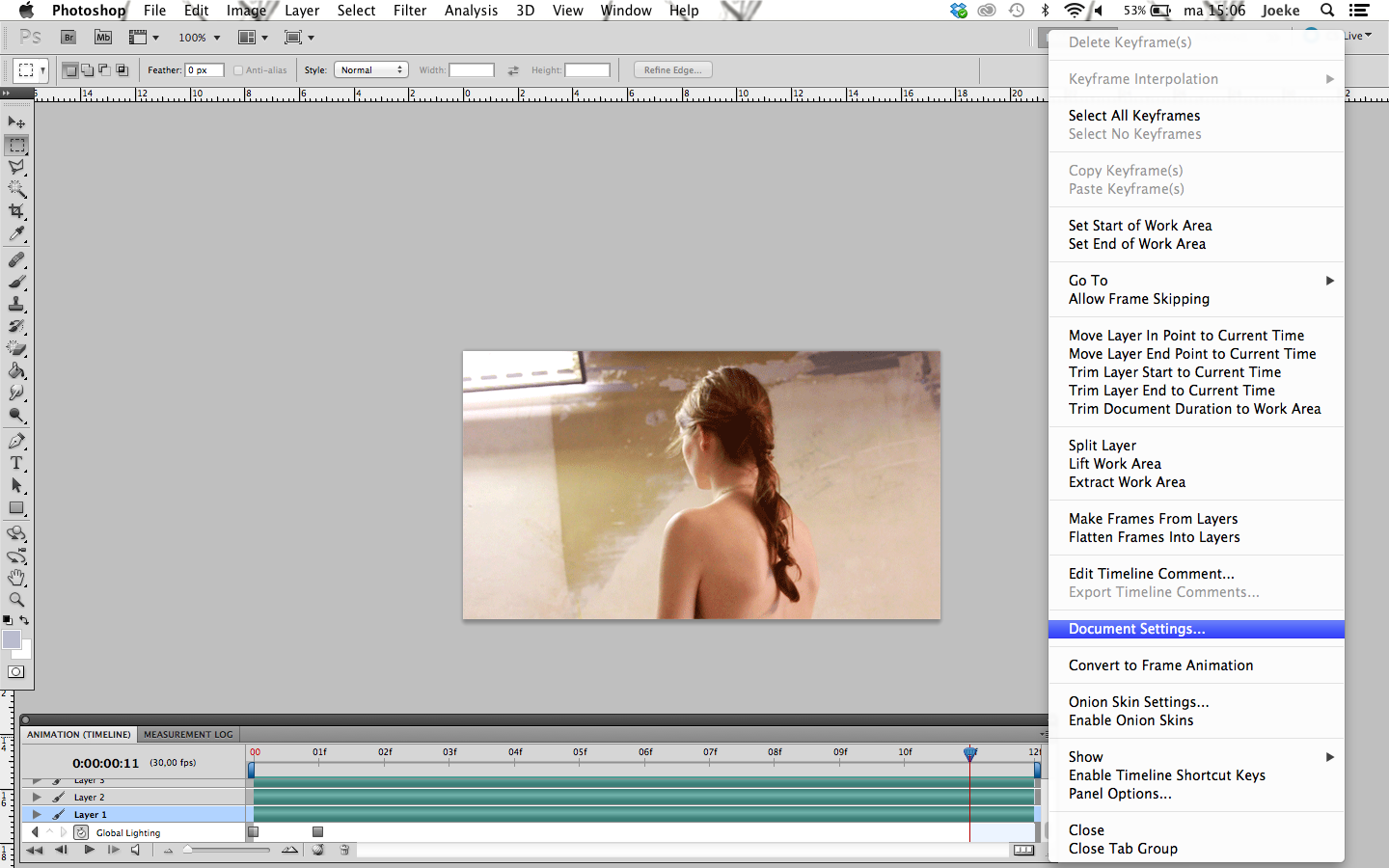Toggle audio playback speaker in timeline
This screenshot has width=1389, height=868.
[135, 850]
